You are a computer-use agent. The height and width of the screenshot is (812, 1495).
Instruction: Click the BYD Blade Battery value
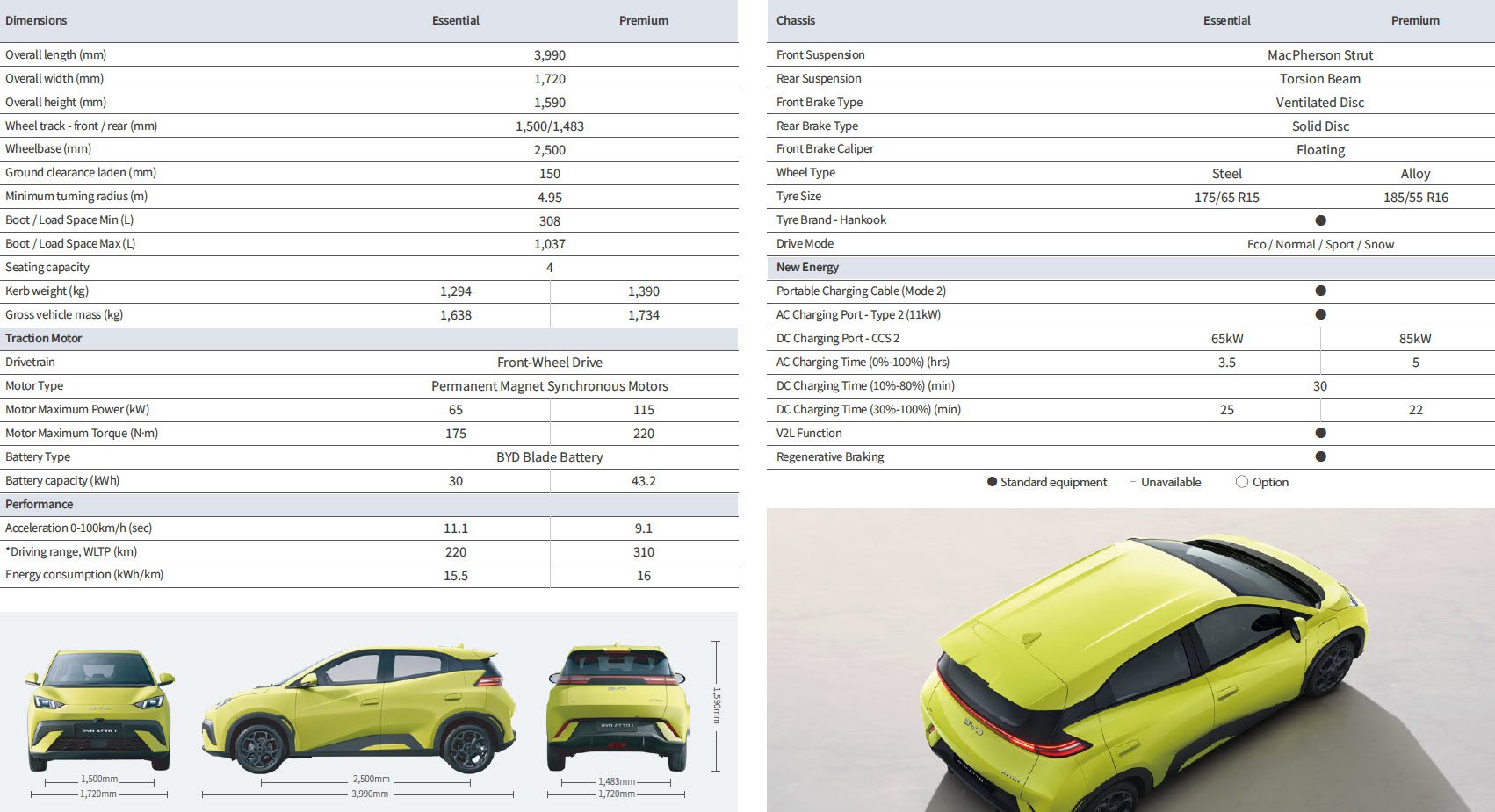(549, 457)
